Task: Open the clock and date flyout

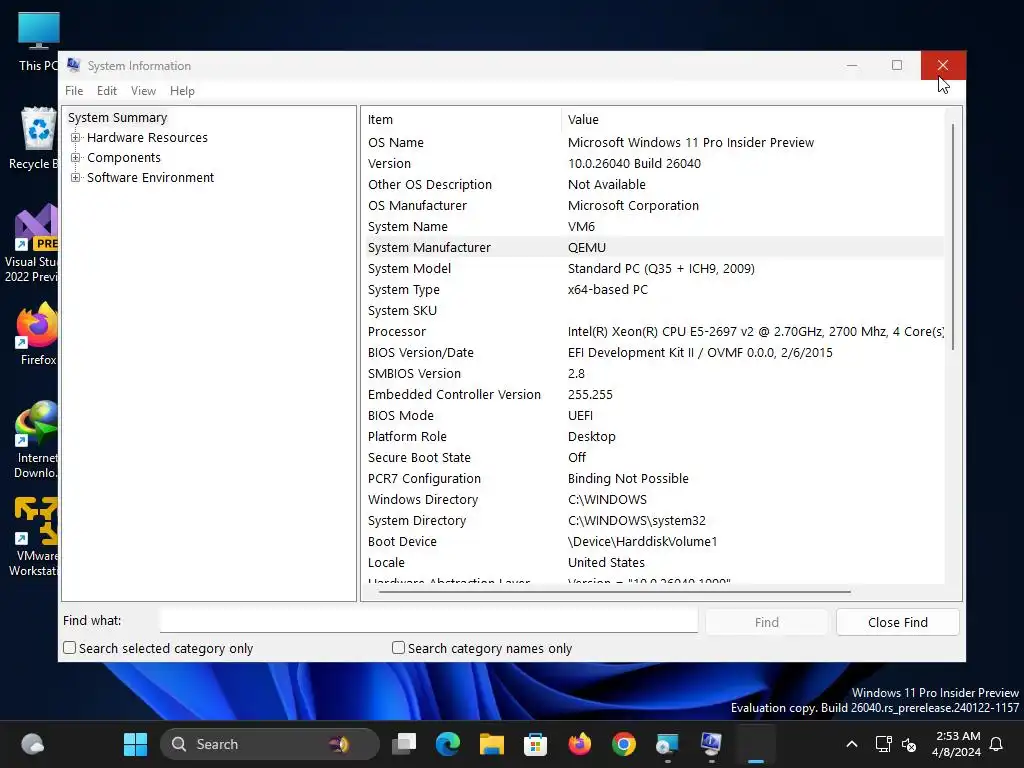Action: [x=956, y=744]
